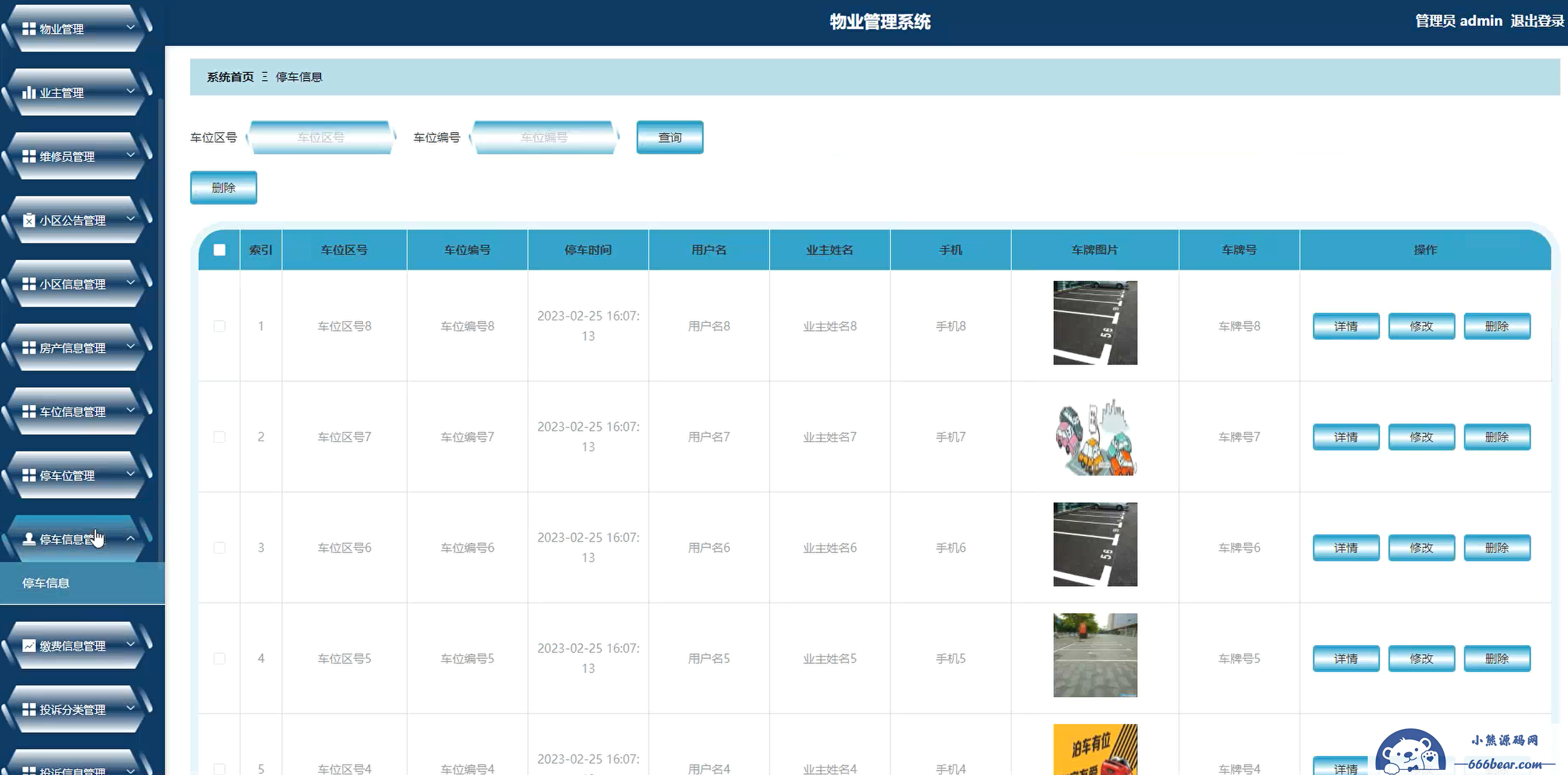
Task: Open the 维修员管理 sidebar menu
Action: coord(76,156)
